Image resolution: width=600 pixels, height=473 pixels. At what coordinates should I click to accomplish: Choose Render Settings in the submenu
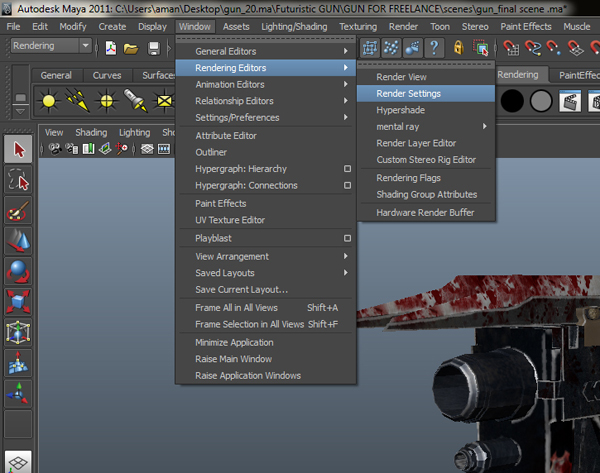426,94
